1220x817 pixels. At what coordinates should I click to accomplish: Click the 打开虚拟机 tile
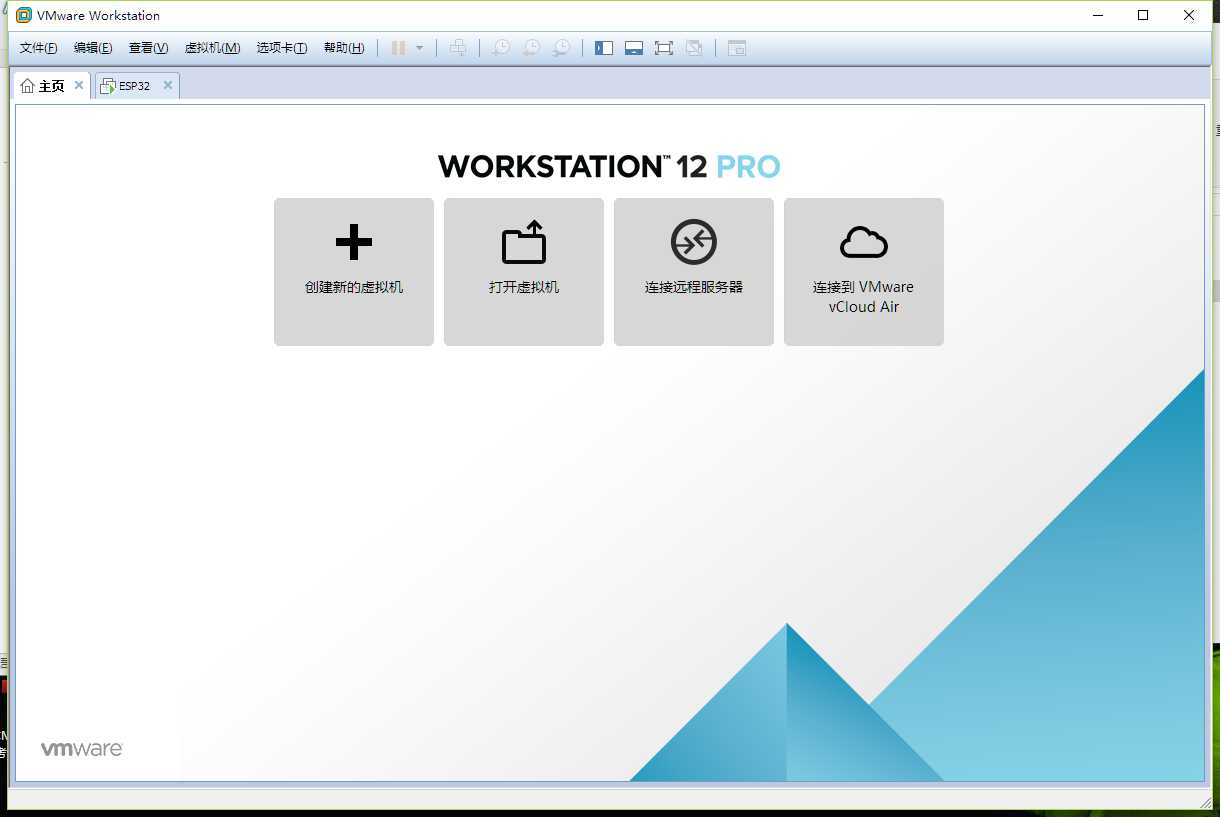(524, 272)
